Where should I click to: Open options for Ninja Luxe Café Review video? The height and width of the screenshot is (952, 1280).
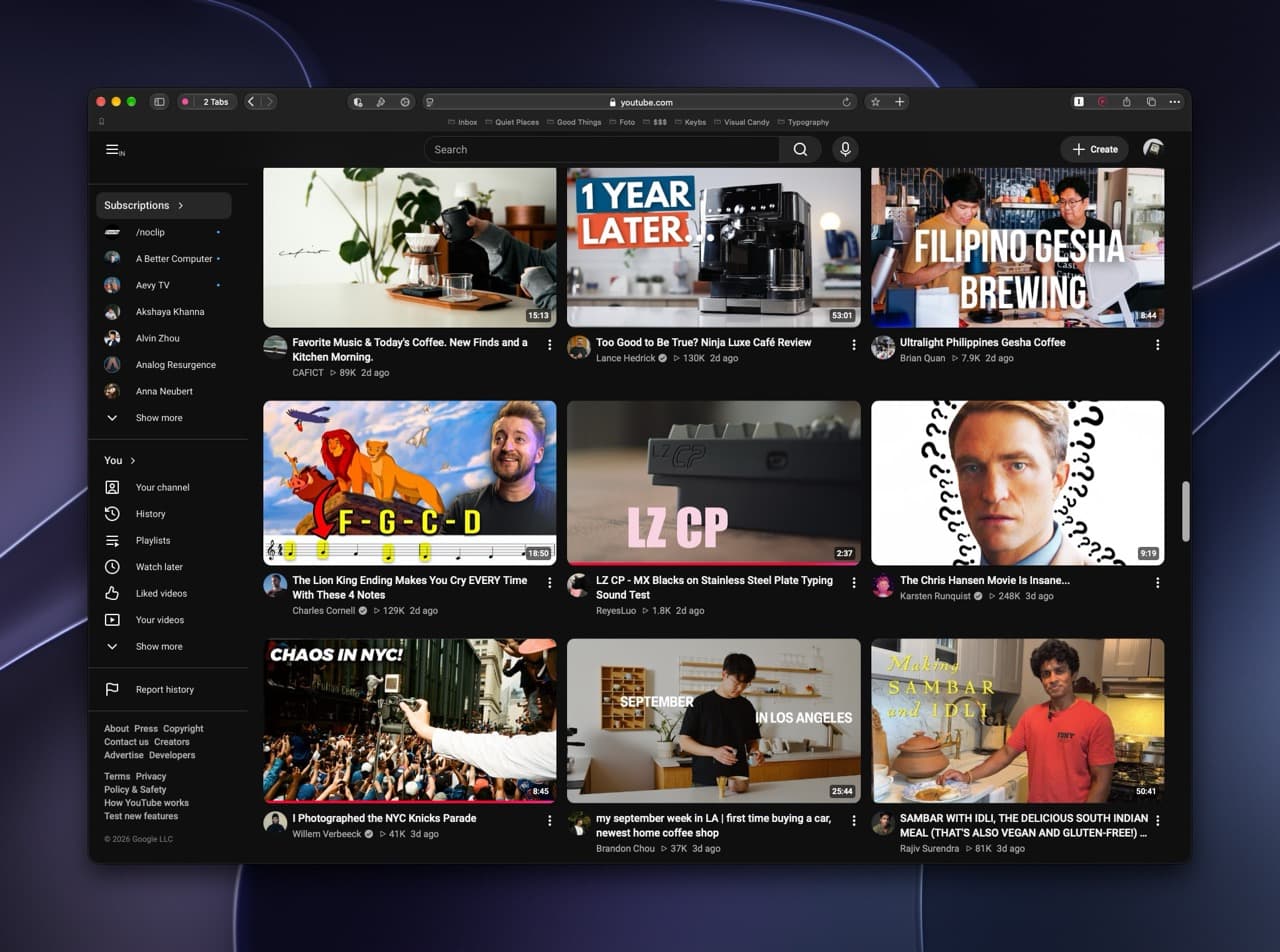(x=854, y=344)
